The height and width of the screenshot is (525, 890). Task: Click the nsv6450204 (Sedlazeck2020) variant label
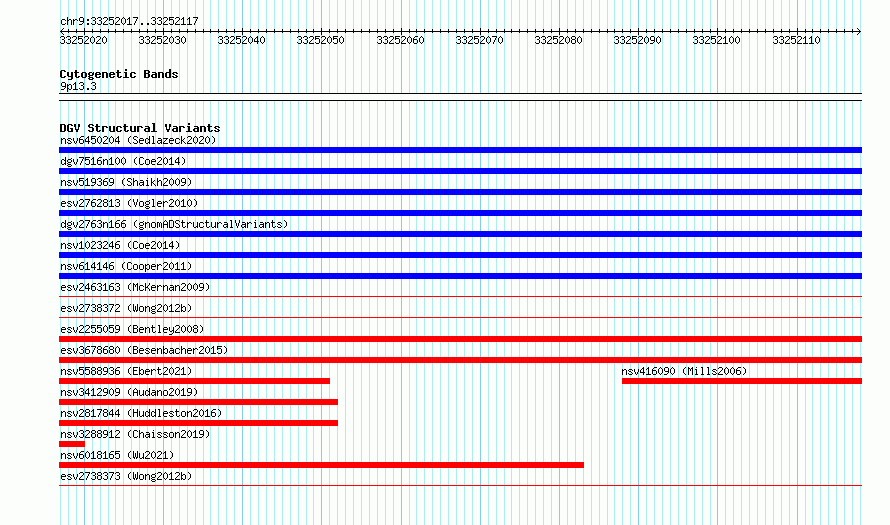pyautogui.click(x=138, y=140)
